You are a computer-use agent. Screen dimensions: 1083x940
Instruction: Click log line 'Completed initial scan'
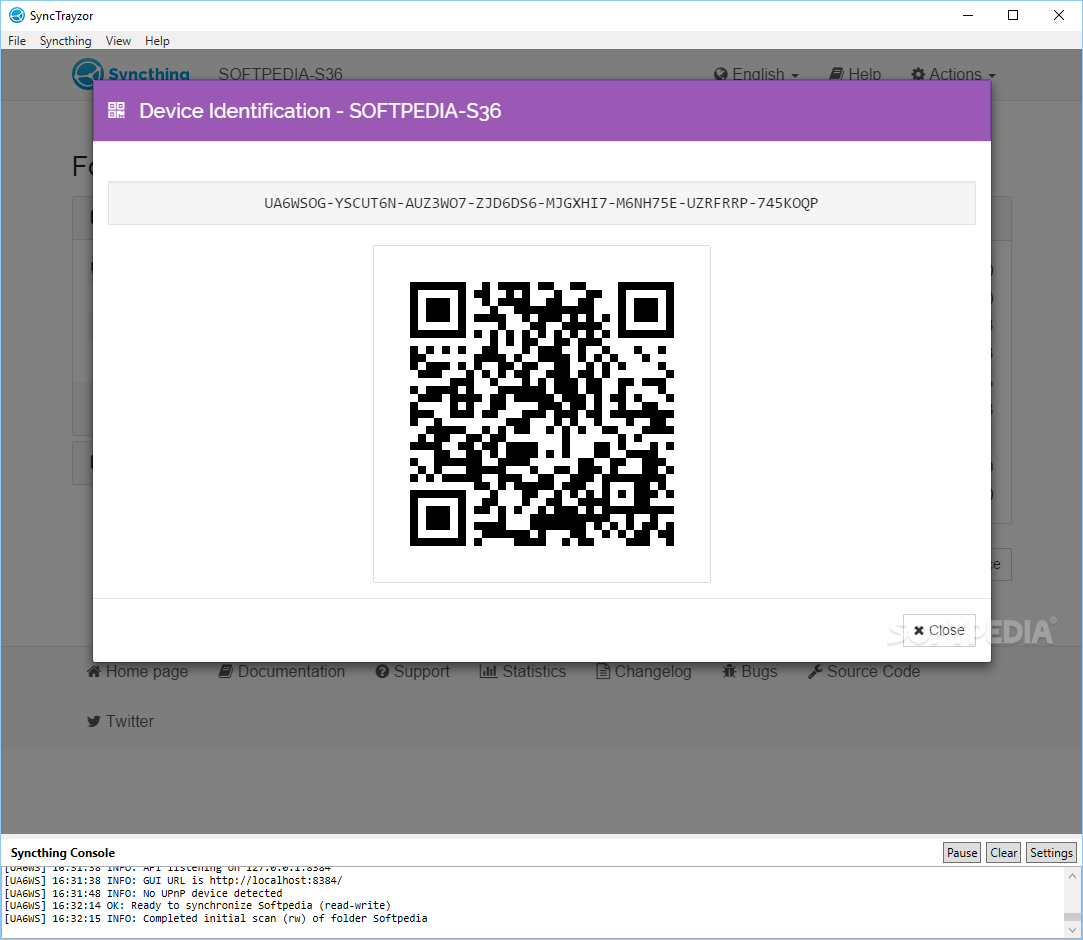215,918
